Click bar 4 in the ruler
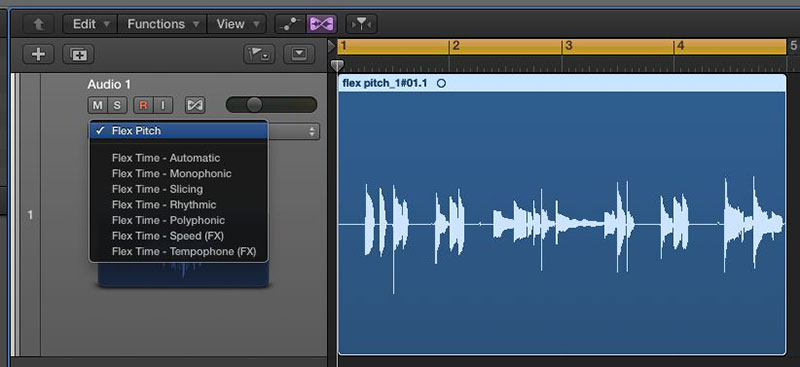 click(681, 46)
